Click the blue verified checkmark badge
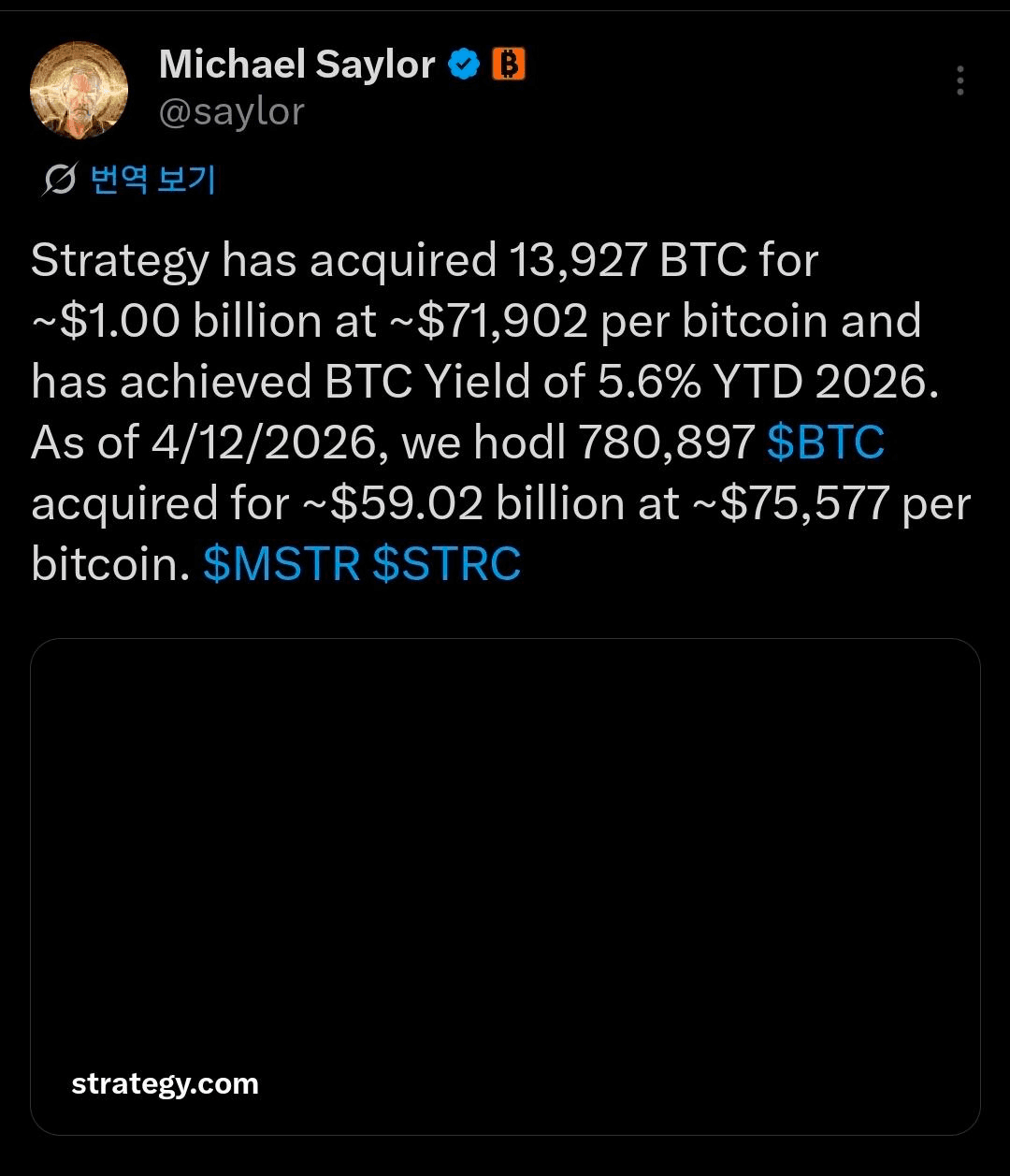Image resolution: width=1010 pixels, height=1176 pixels. click(464, 65)
